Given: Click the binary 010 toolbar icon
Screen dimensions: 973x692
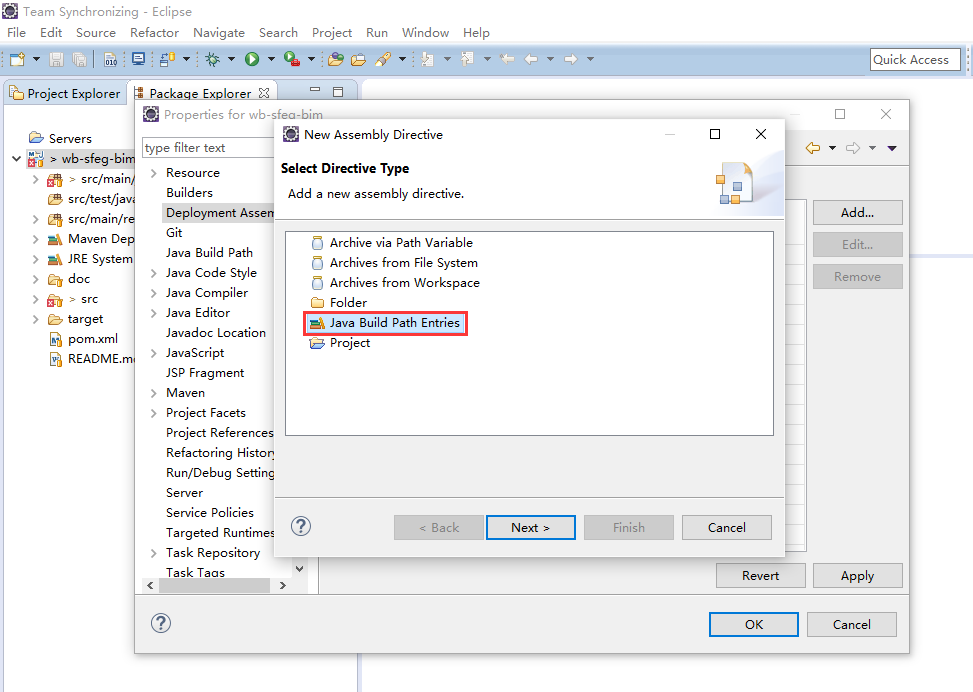Looking at the screenshot, I should [110, 59].
